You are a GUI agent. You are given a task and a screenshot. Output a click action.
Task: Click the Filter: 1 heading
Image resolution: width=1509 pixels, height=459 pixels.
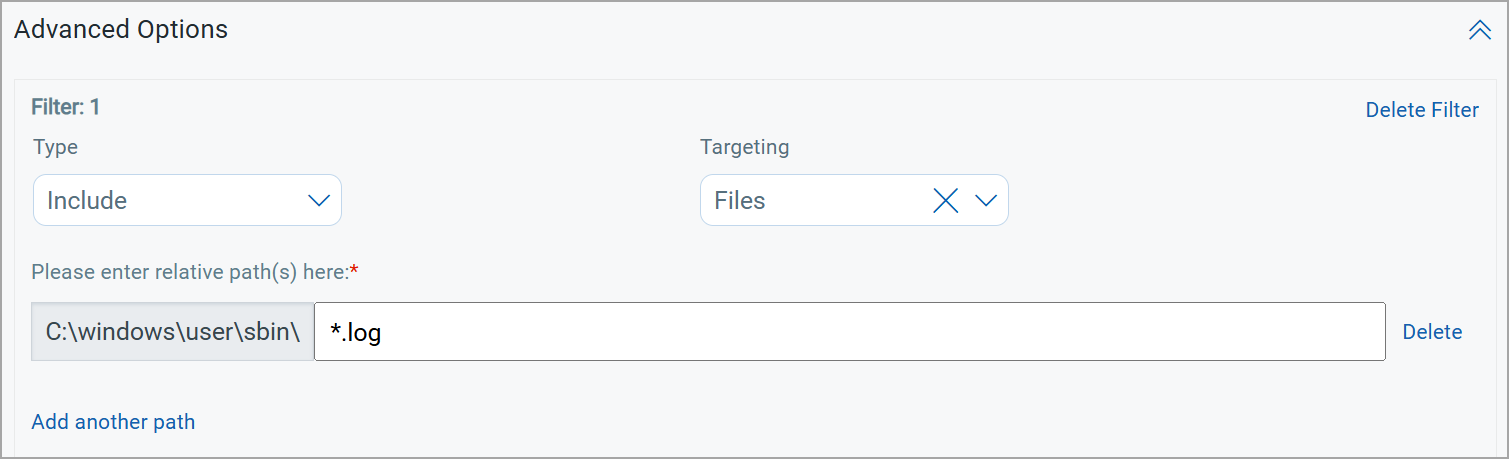click(x=66, y=107)
